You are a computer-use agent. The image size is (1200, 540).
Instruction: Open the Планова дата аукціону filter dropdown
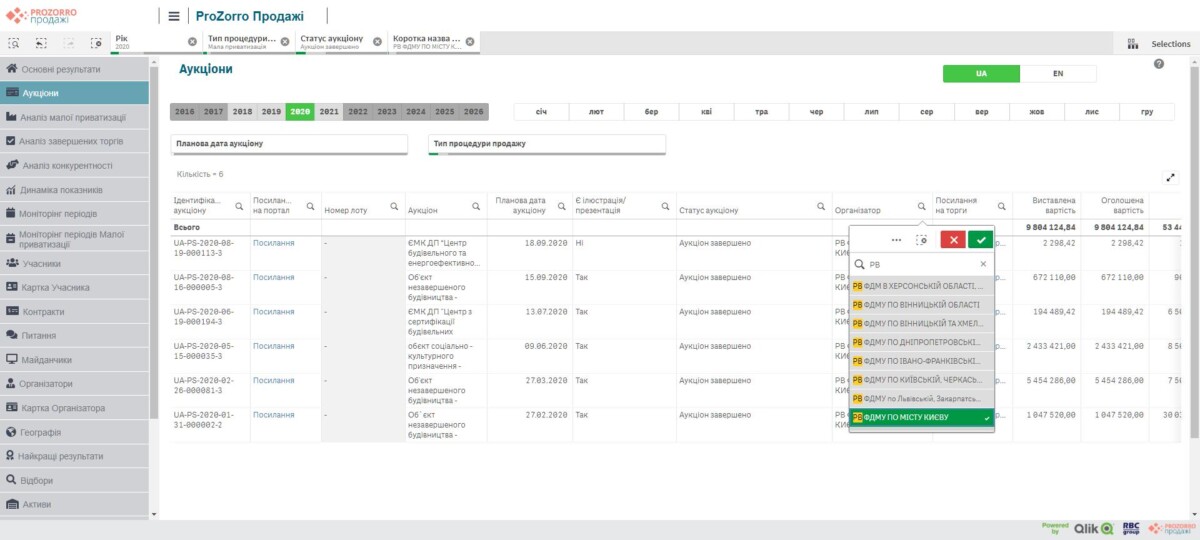click(x=289, y=144)
